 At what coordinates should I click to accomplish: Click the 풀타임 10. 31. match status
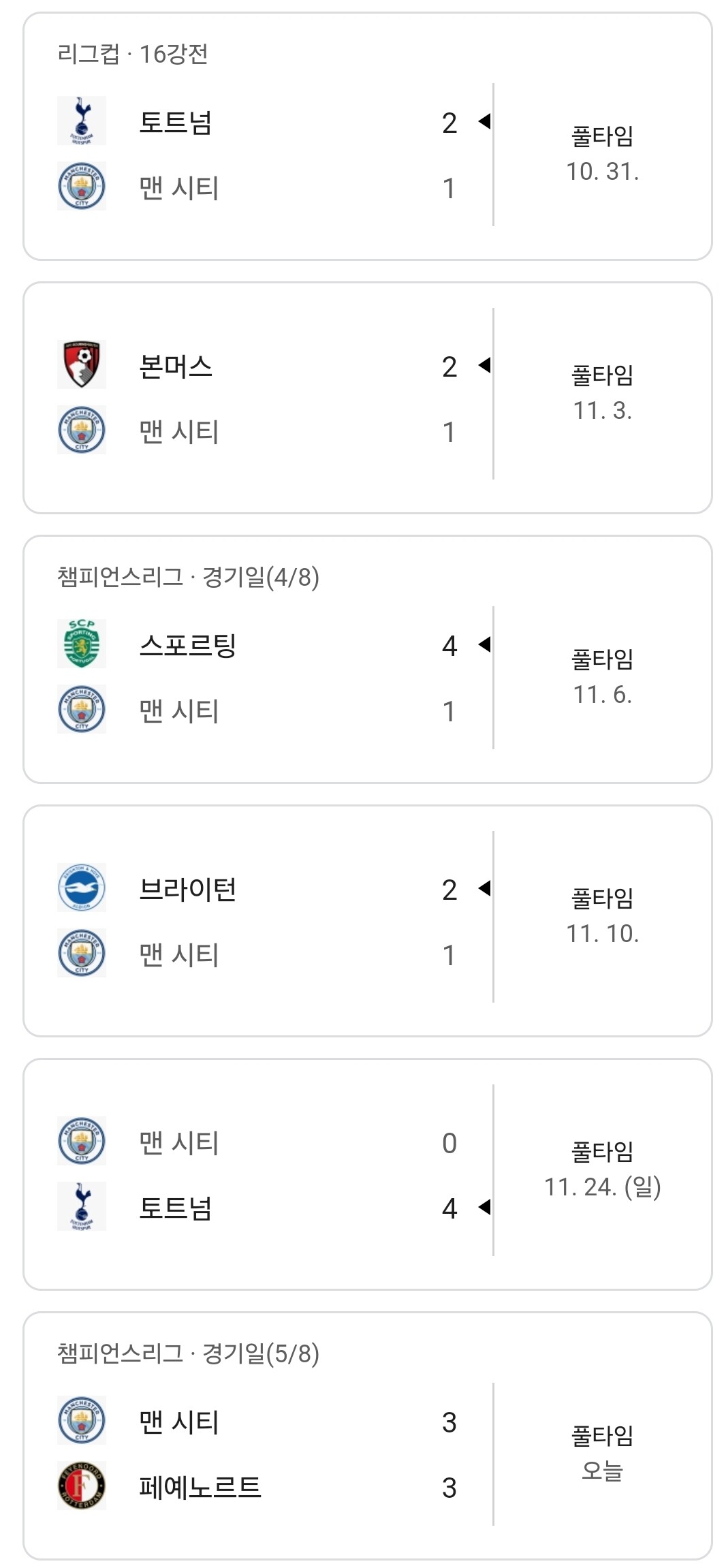click(602, 154)
